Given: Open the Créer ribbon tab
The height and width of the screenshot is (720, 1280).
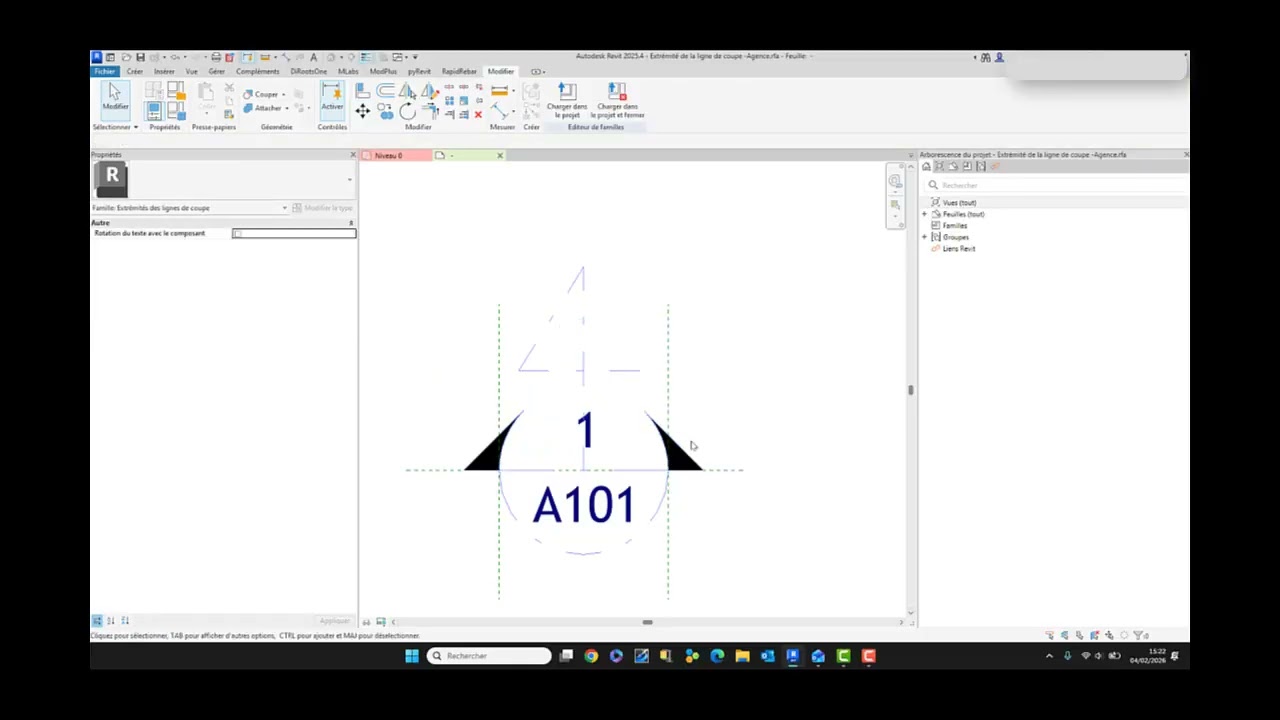Looking at the screenshot, I should coord(135,71).
